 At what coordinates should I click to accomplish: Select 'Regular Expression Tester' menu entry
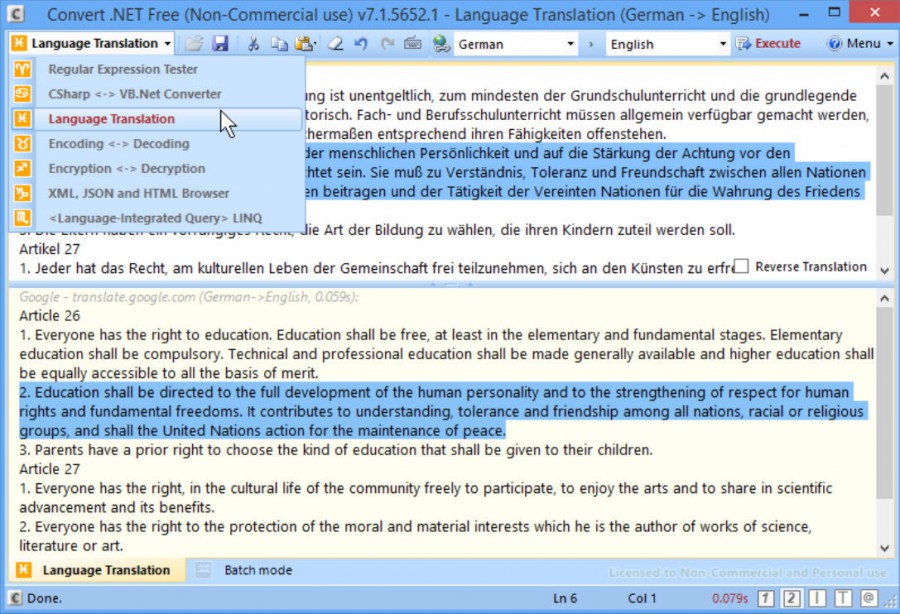[123, 69]
